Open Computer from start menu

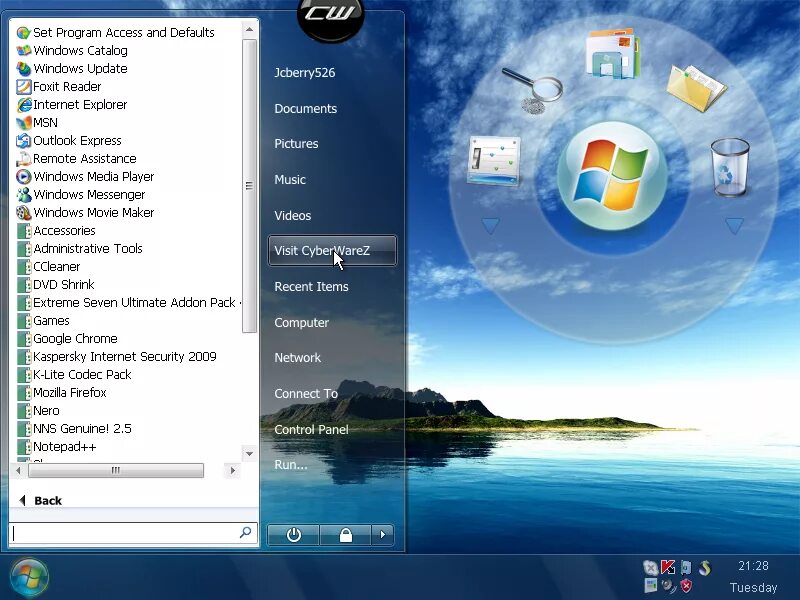tap(302, 322)
